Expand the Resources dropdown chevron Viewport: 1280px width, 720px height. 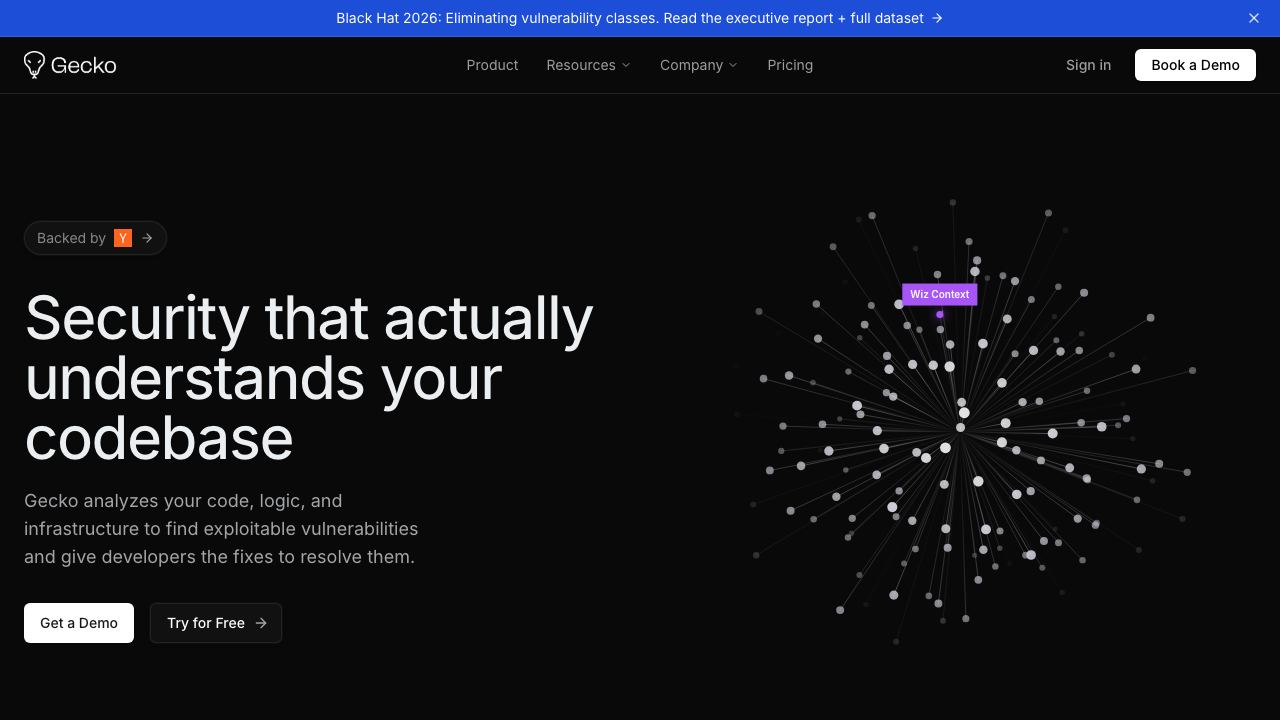(x=626, y=65)
